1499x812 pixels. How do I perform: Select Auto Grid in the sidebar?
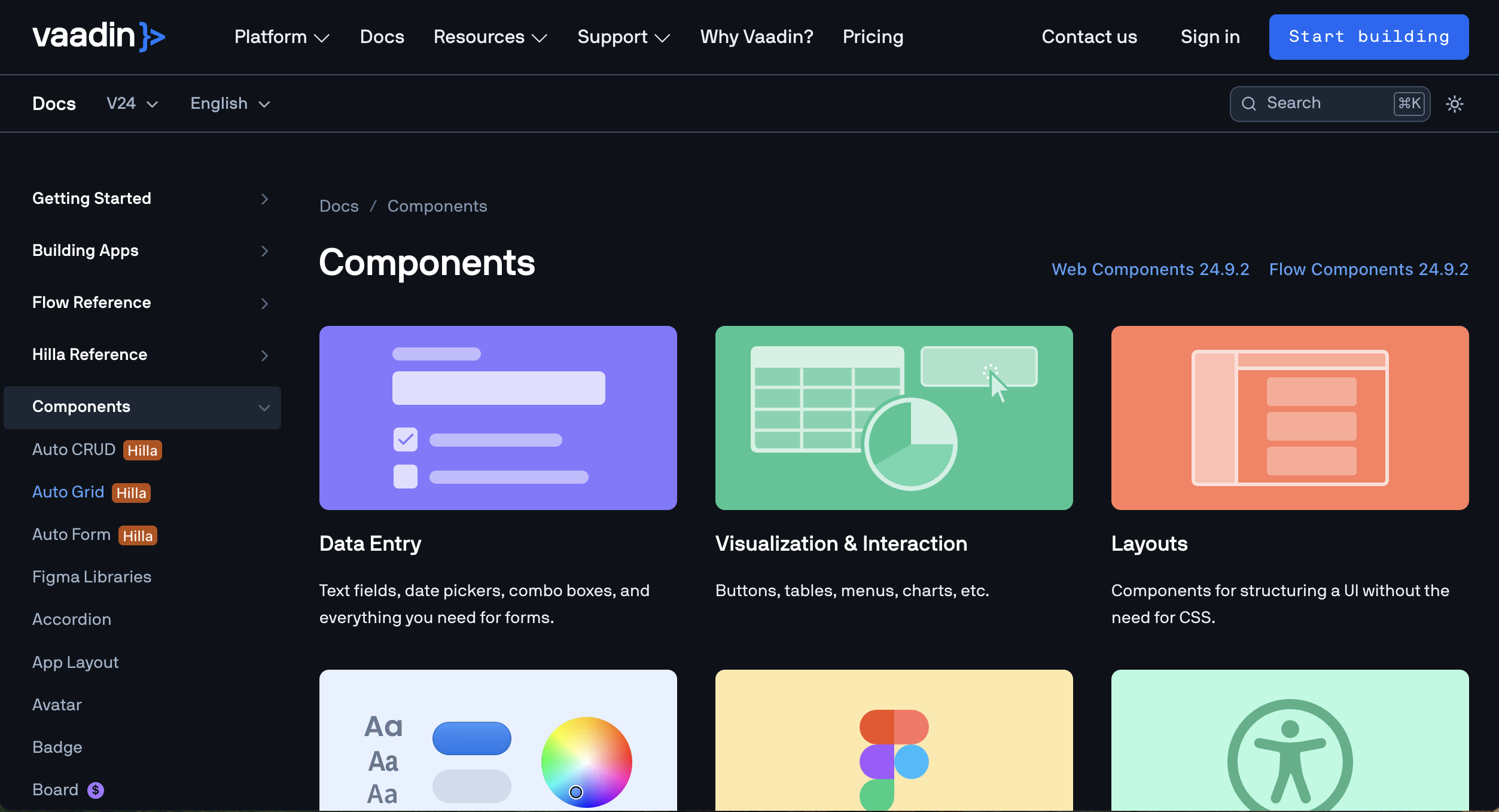tap(68, 492)
